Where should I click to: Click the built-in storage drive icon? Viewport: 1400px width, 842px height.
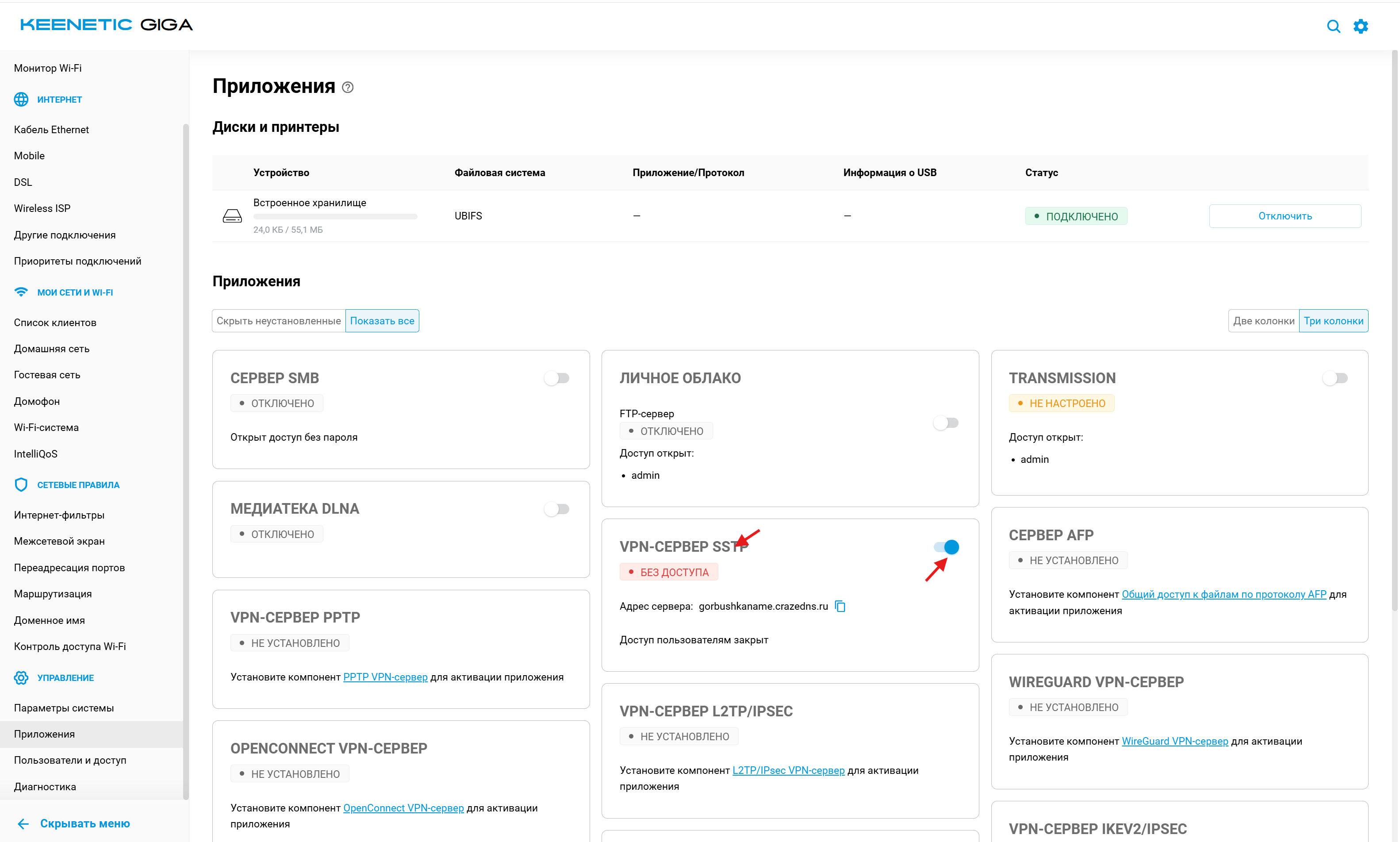[232, 216]
